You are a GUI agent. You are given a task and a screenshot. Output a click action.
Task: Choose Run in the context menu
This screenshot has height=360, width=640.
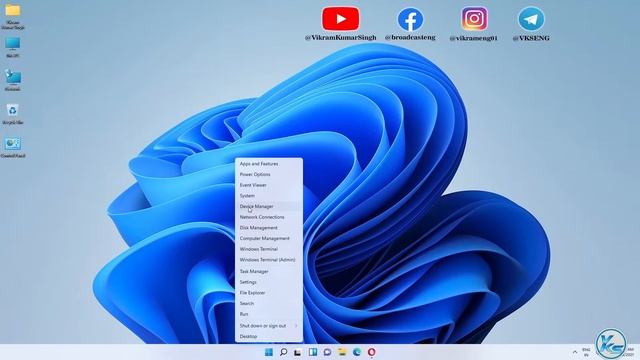point(269,314)
